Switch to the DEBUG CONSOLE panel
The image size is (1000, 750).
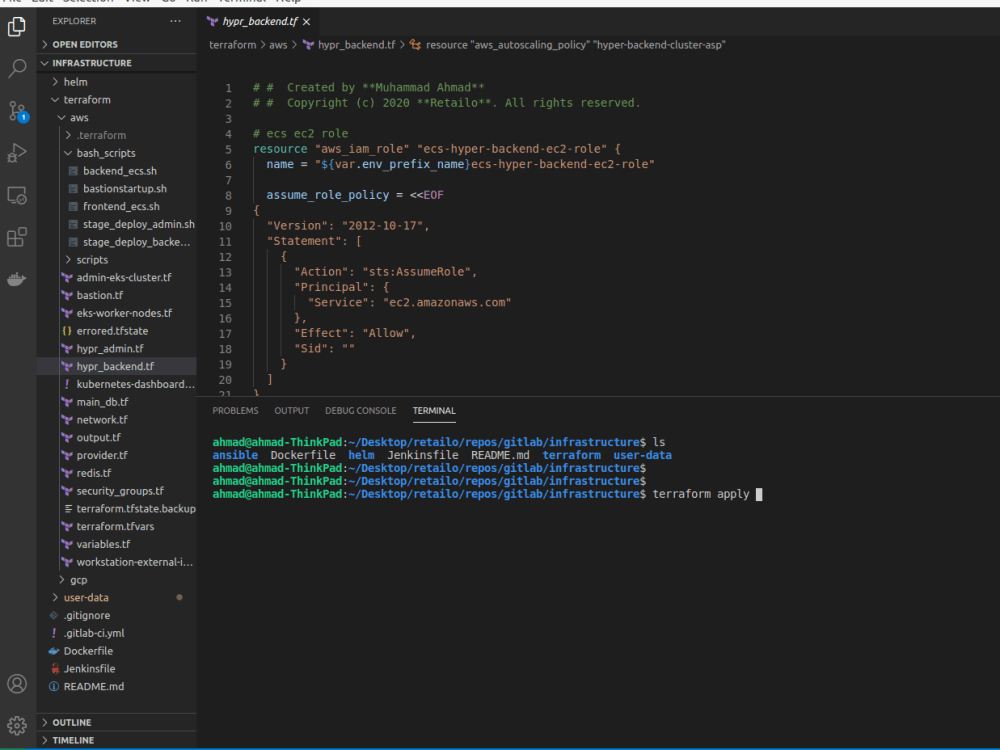(360, 410)
